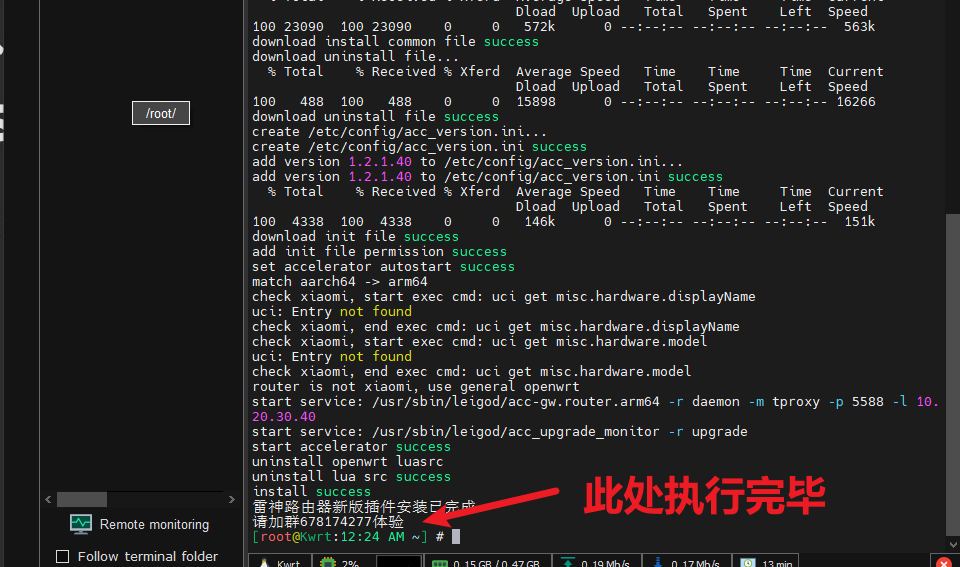
Task: Click the uptime clock icon
Action: pyautogui.click(x=747, y=564)
